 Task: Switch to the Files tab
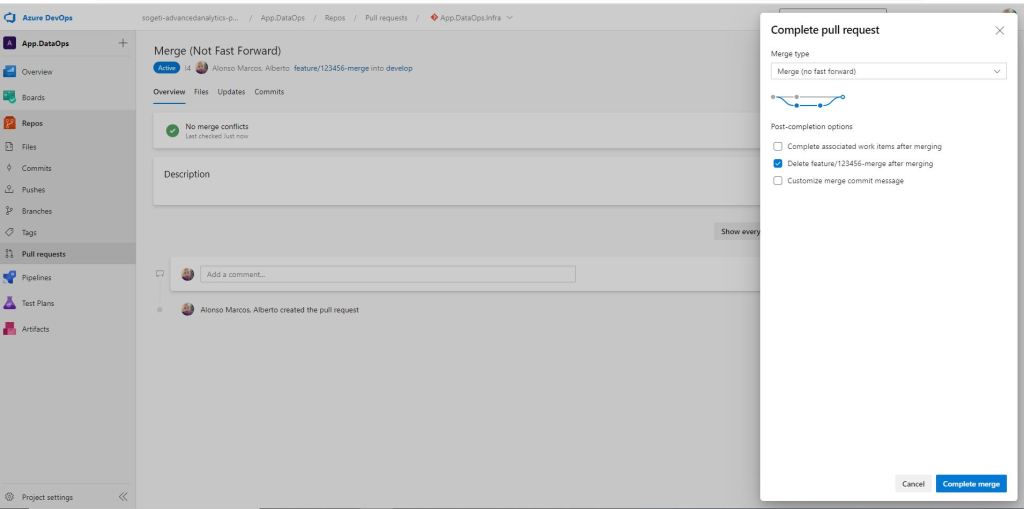click(x=201, y=92)
